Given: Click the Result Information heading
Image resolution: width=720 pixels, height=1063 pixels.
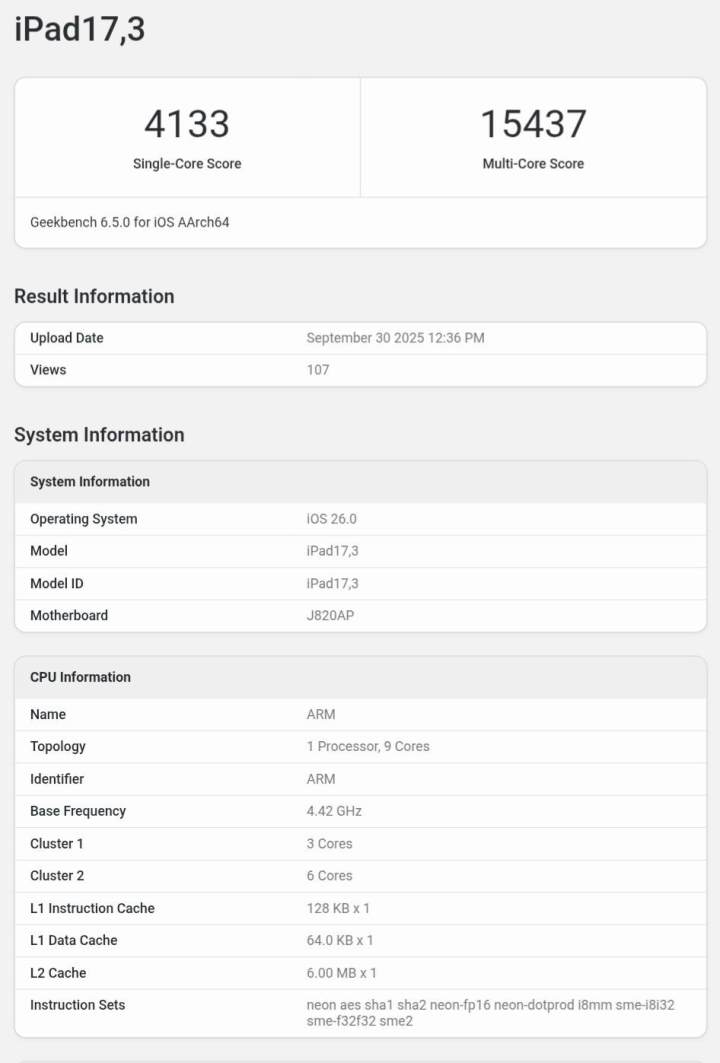Looking at the screenshot, I should [94, 296].
